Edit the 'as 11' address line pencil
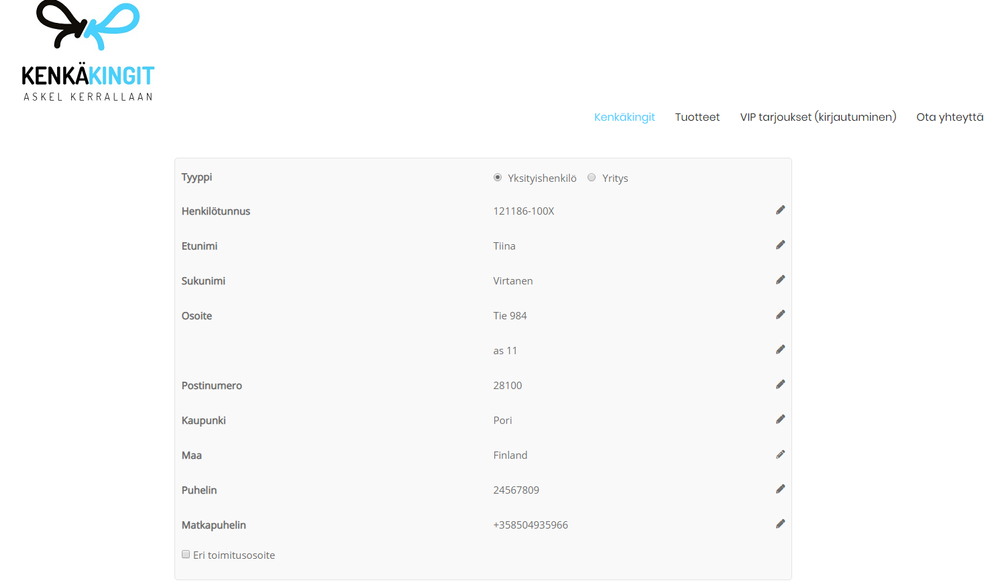This screenshot has width=998, height=587. click(x=780, y=350)
